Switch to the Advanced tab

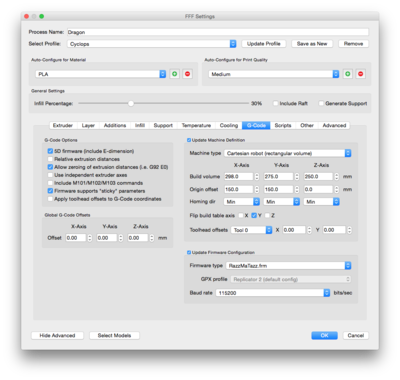[x=334, y=125]
